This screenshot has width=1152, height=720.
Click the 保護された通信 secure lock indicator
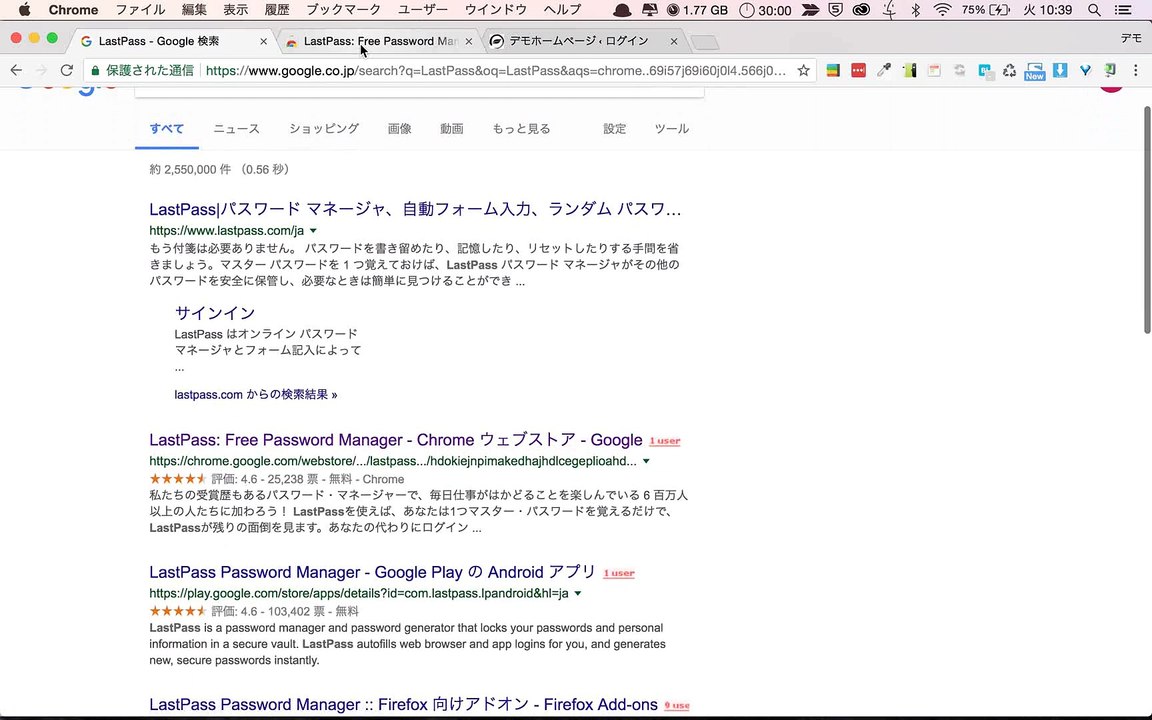(x=143, y=71)
